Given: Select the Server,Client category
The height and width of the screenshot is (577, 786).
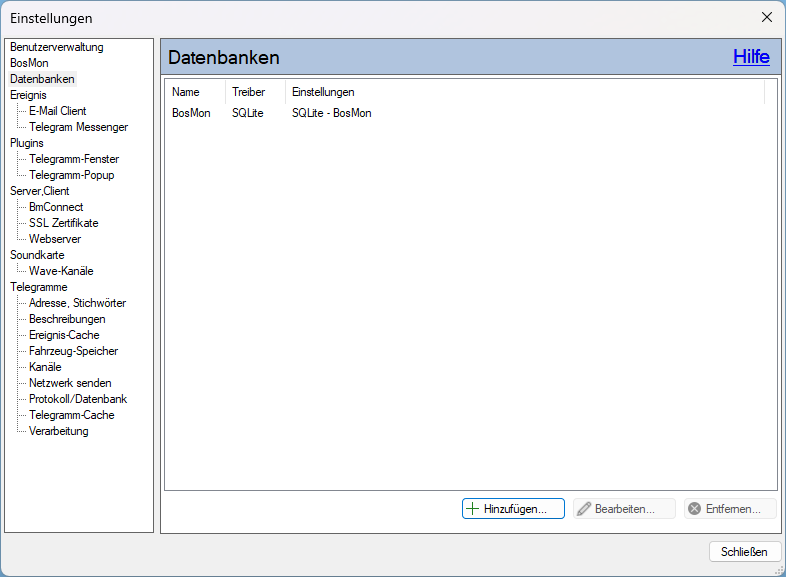Looking at the screenshot, I should pos(40,191).
